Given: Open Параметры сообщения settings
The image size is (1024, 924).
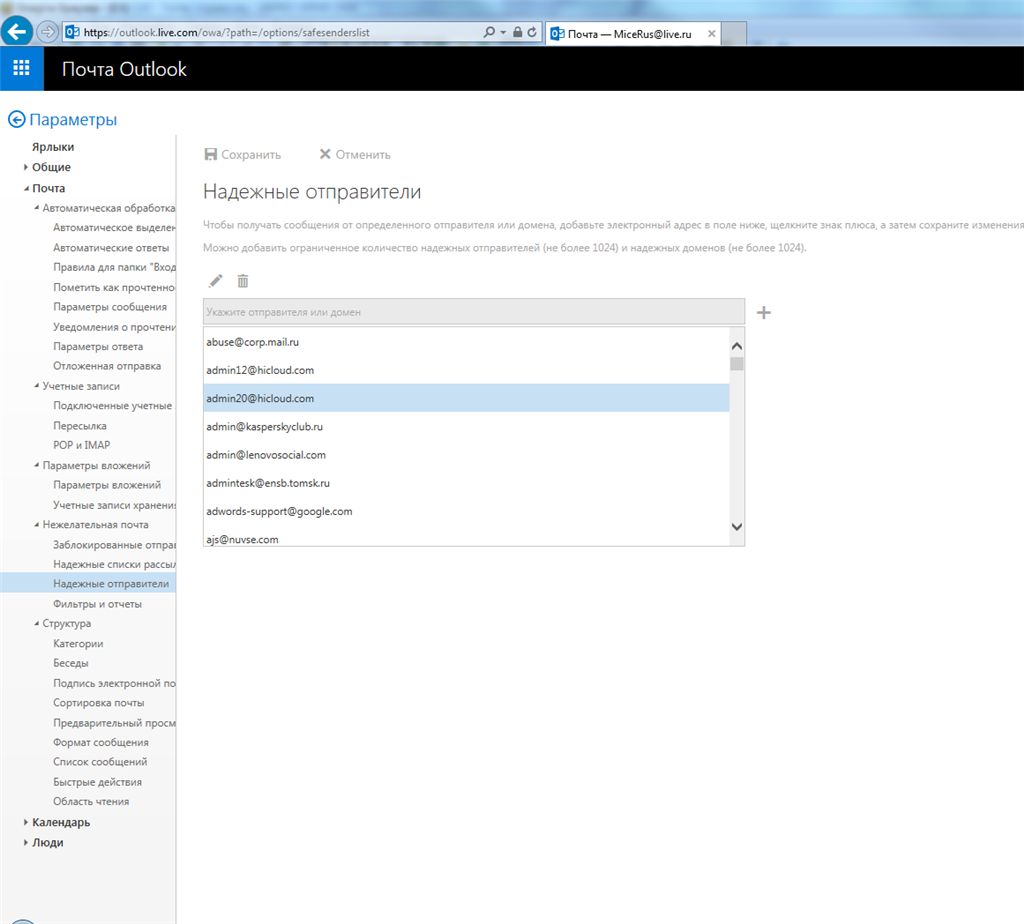Looking at the screenshot, I should coord(110,307).
